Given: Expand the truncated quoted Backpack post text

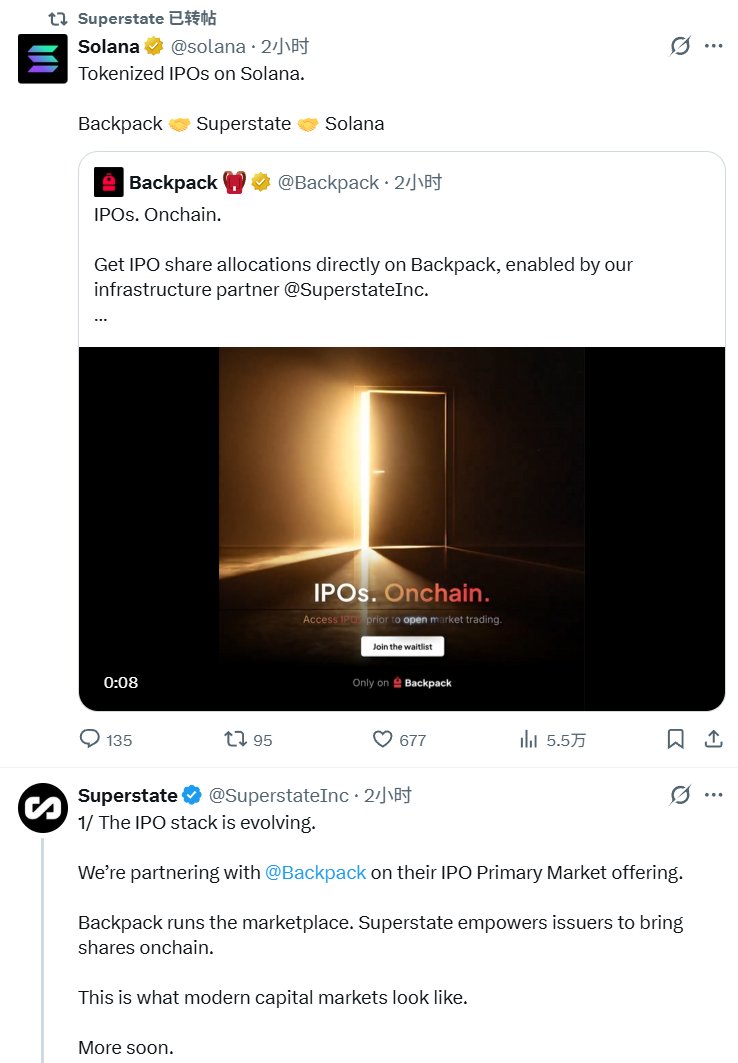Looking at the screenshot, I should [x=100, y=316].
